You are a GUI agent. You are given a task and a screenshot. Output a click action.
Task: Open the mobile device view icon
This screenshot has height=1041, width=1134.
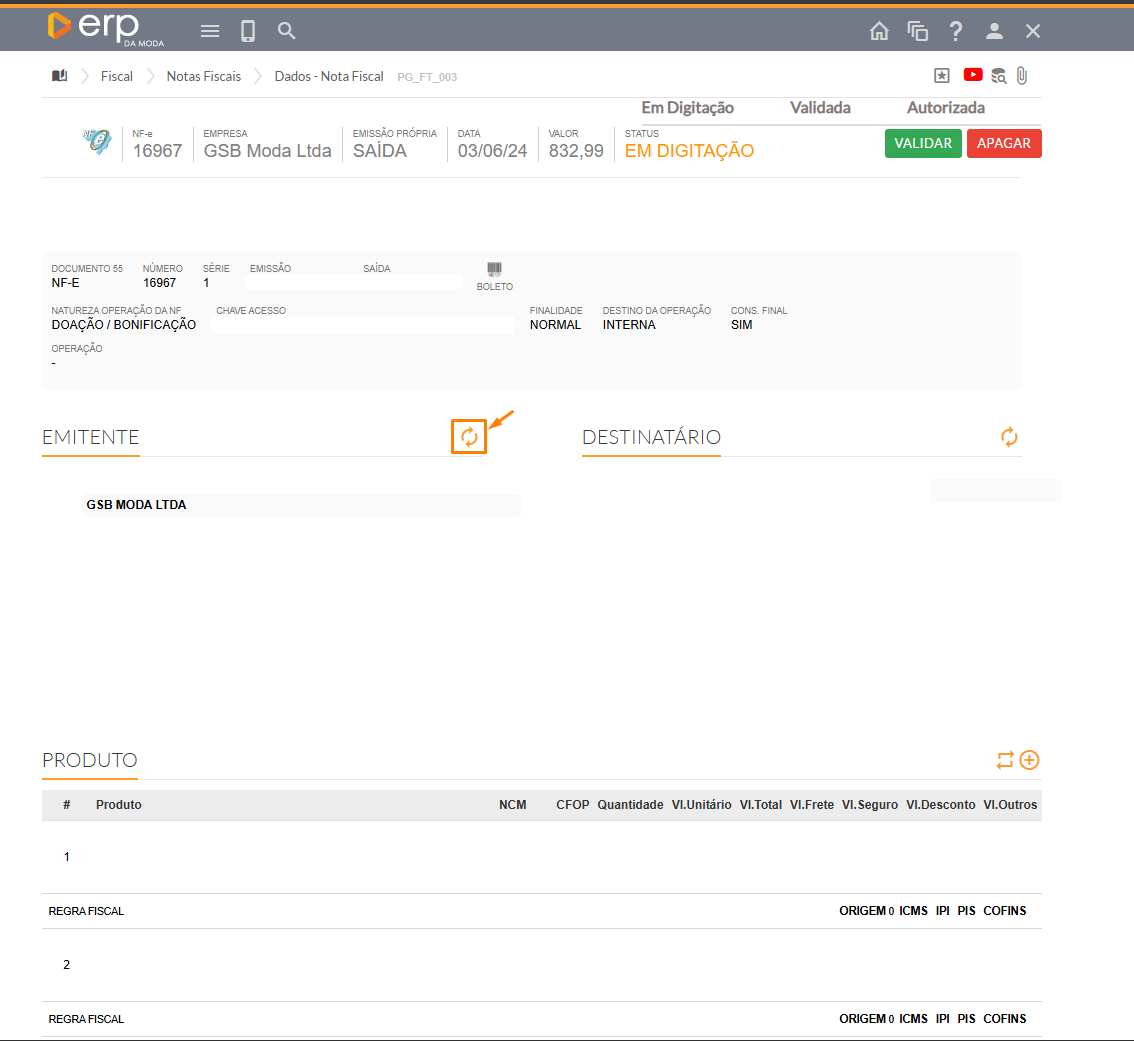[248, 31]
